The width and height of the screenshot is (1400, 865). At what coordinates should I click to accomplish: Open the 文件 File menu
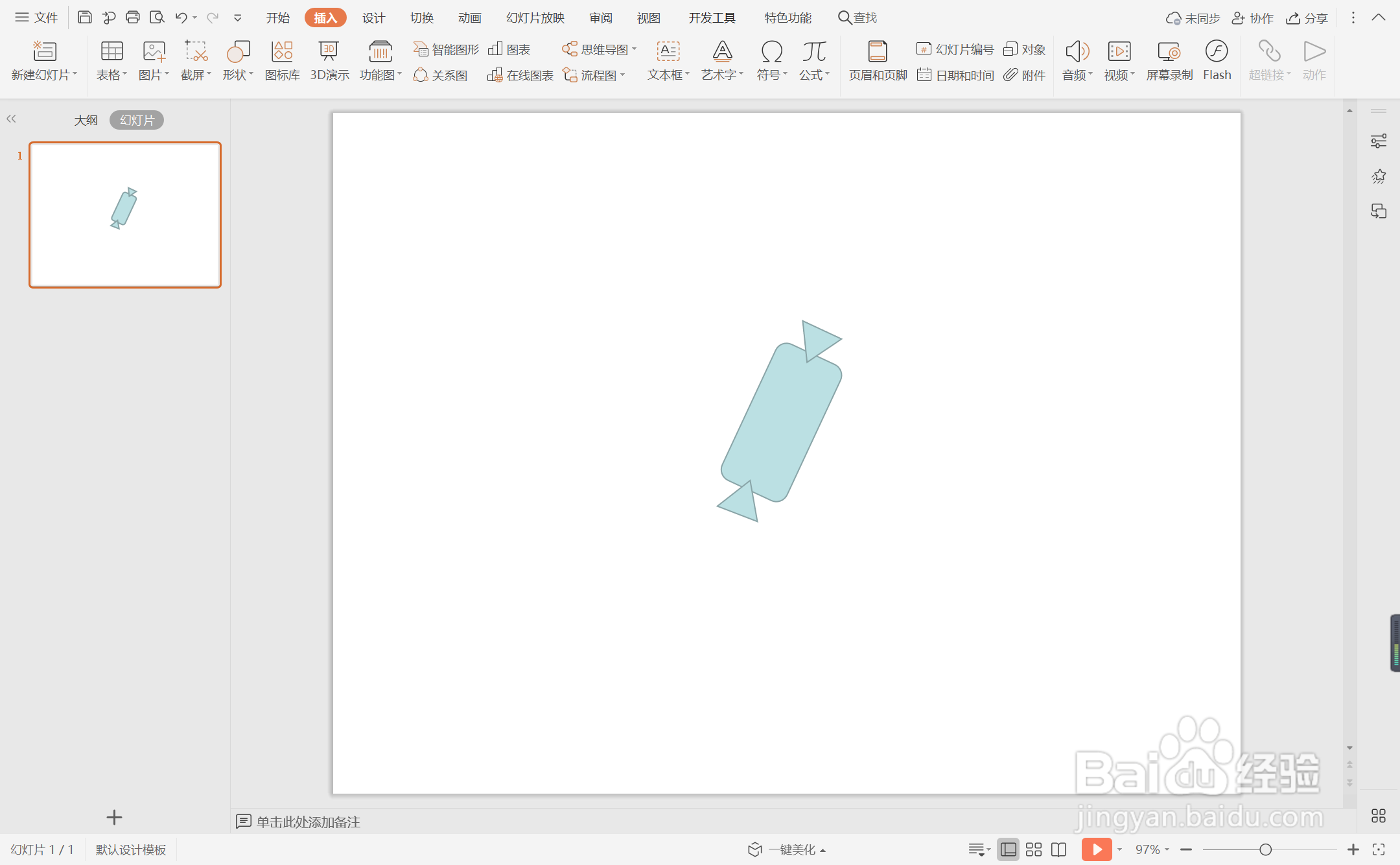click(x=36, y=18)
